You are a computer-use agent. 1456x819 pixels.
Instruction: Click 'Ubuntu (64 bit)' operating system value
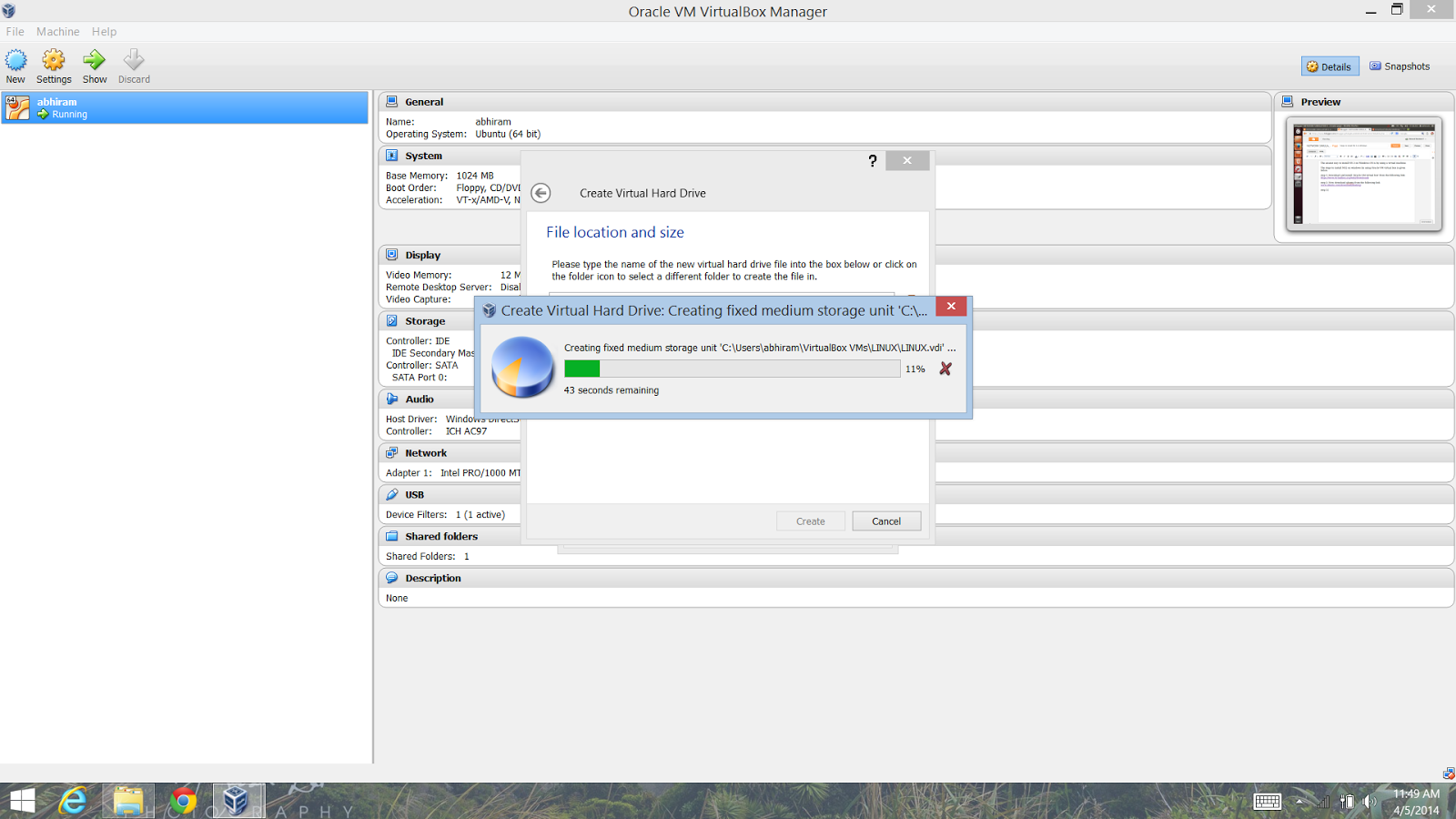pyautogui.click(x=508, y=134)
